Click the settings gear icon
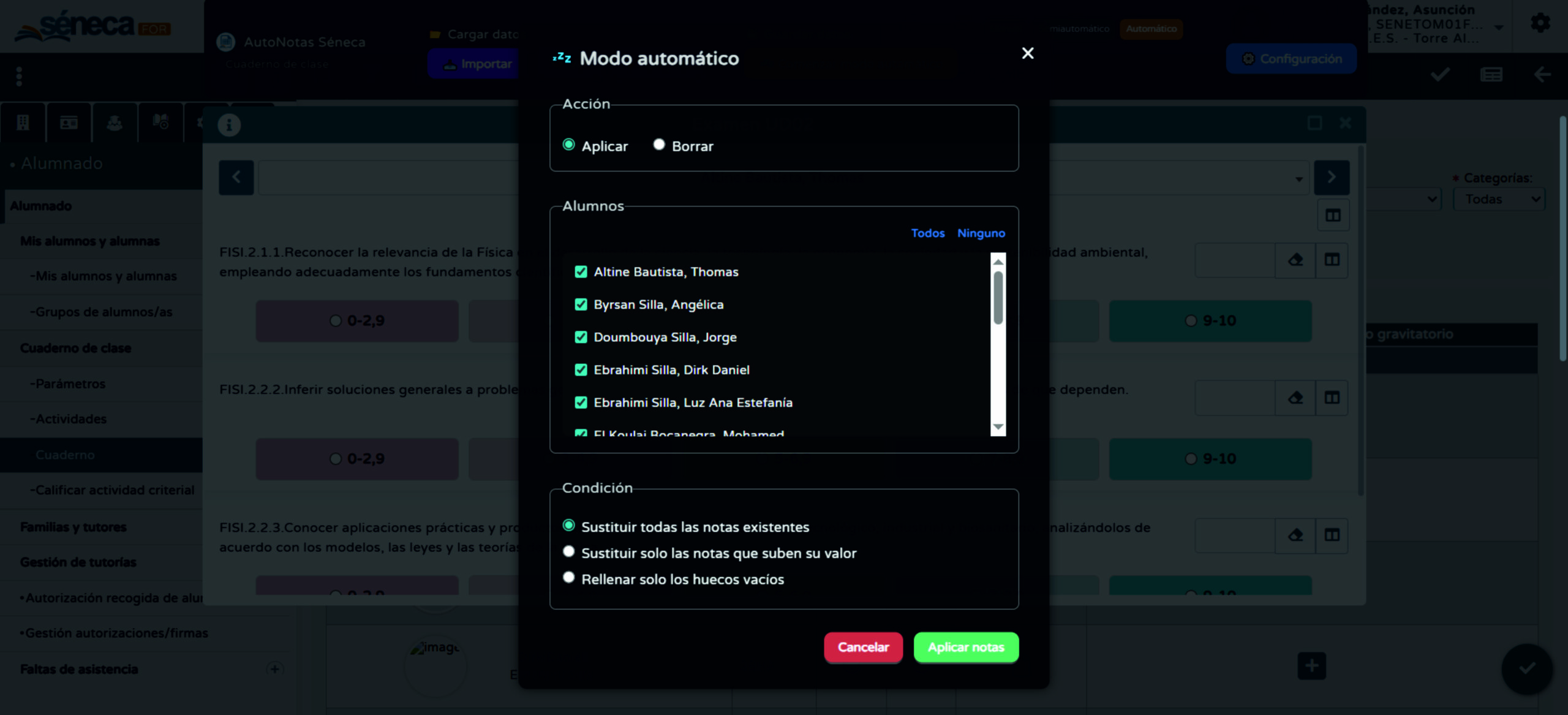The height and width of the screenshot is (715, 1568). 1540,23
